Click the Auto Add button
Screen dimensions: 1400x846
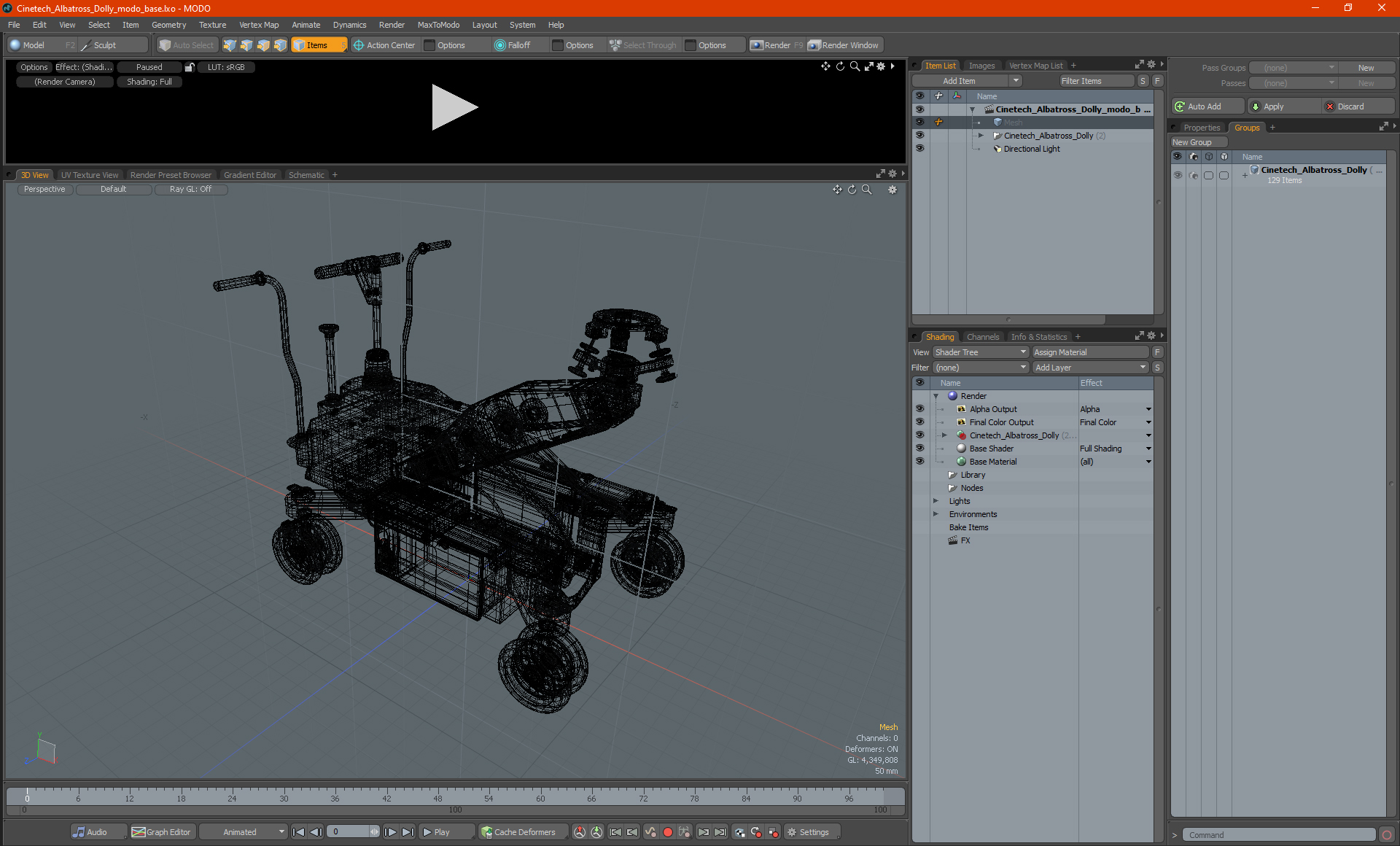tap(1207, 106)
